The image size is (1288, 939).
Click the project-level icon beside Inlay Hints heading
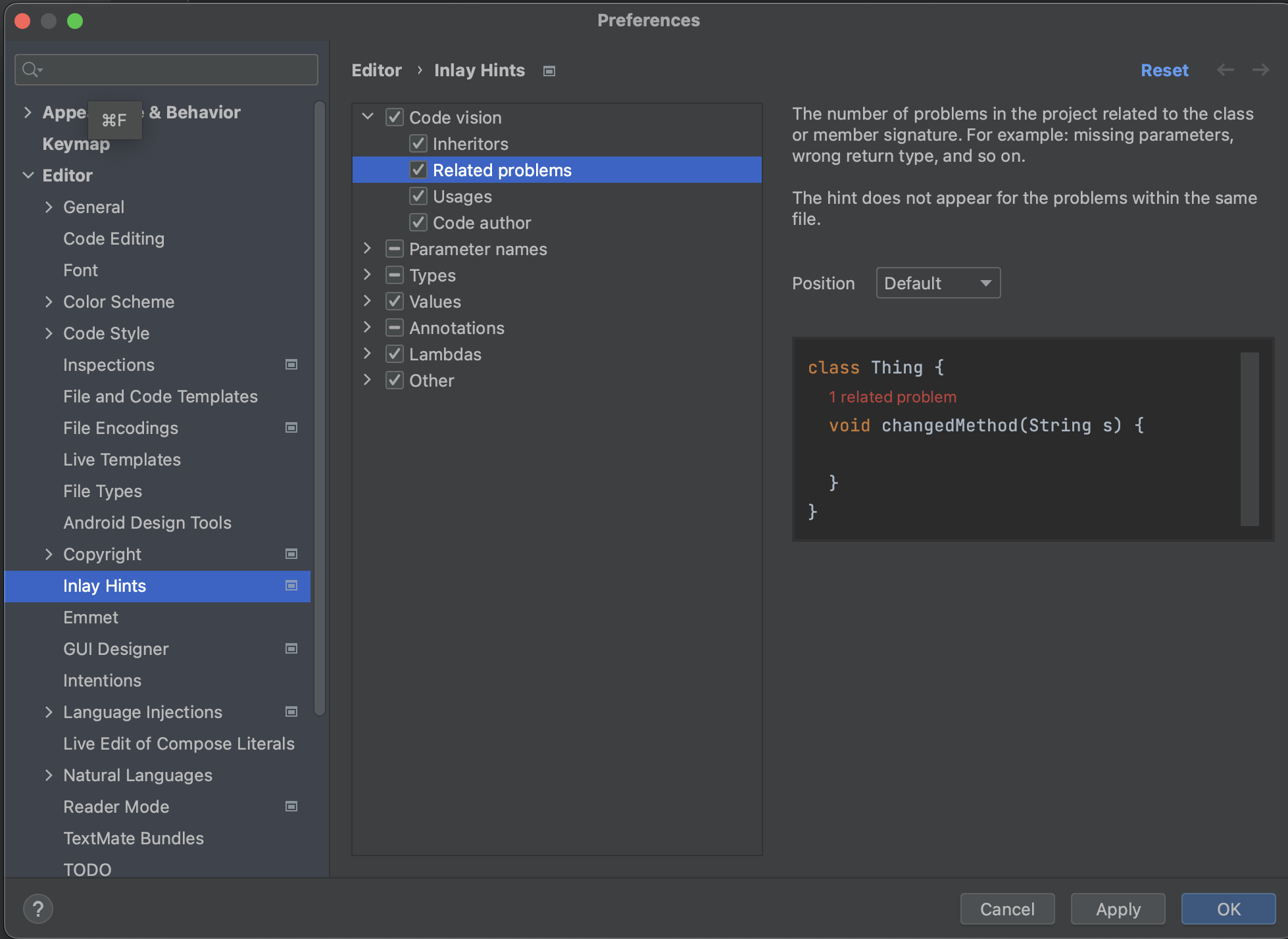click(x=549, y=71)
